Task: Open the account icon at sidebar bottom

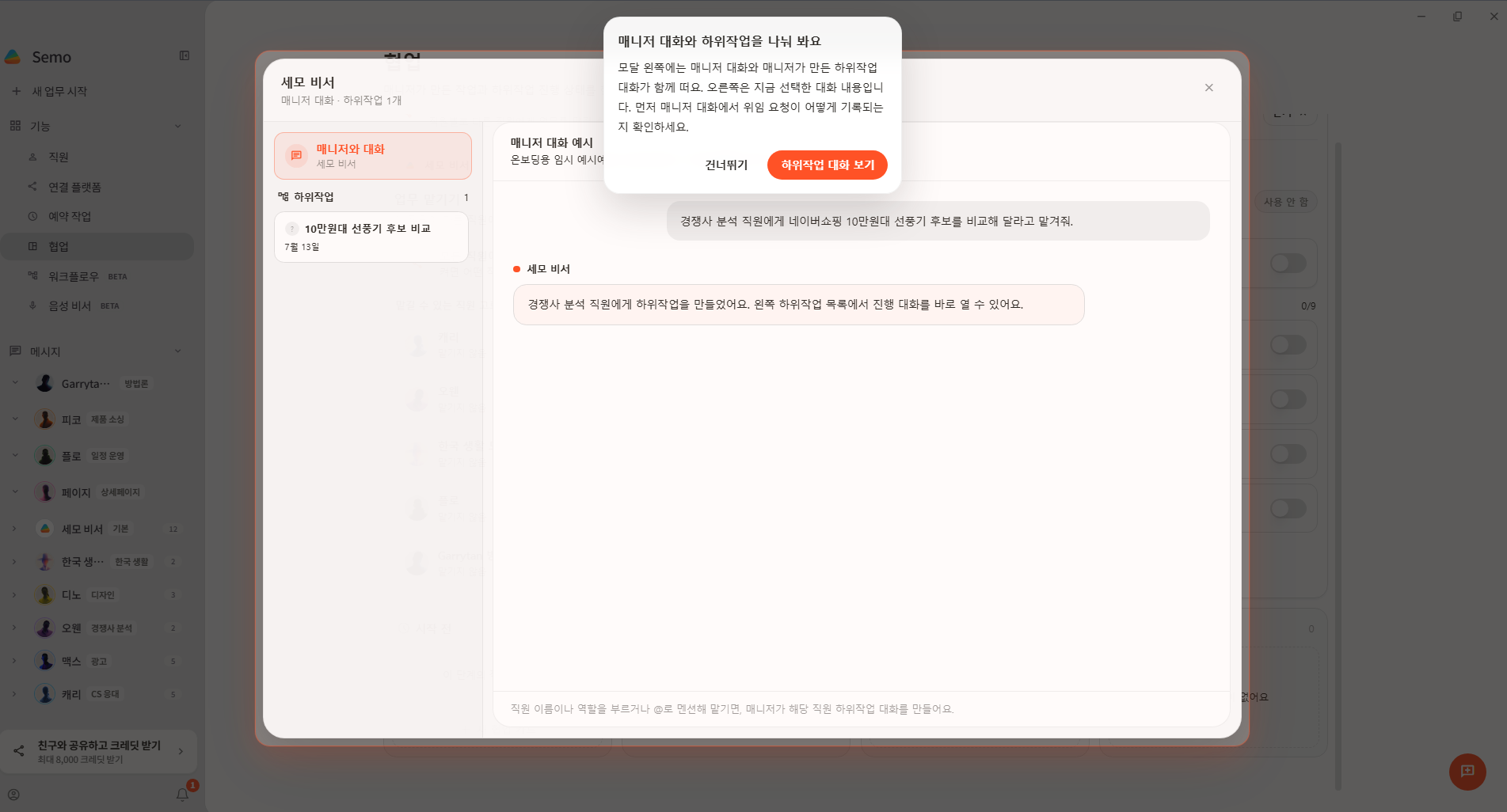Action: tap(13, 795)
